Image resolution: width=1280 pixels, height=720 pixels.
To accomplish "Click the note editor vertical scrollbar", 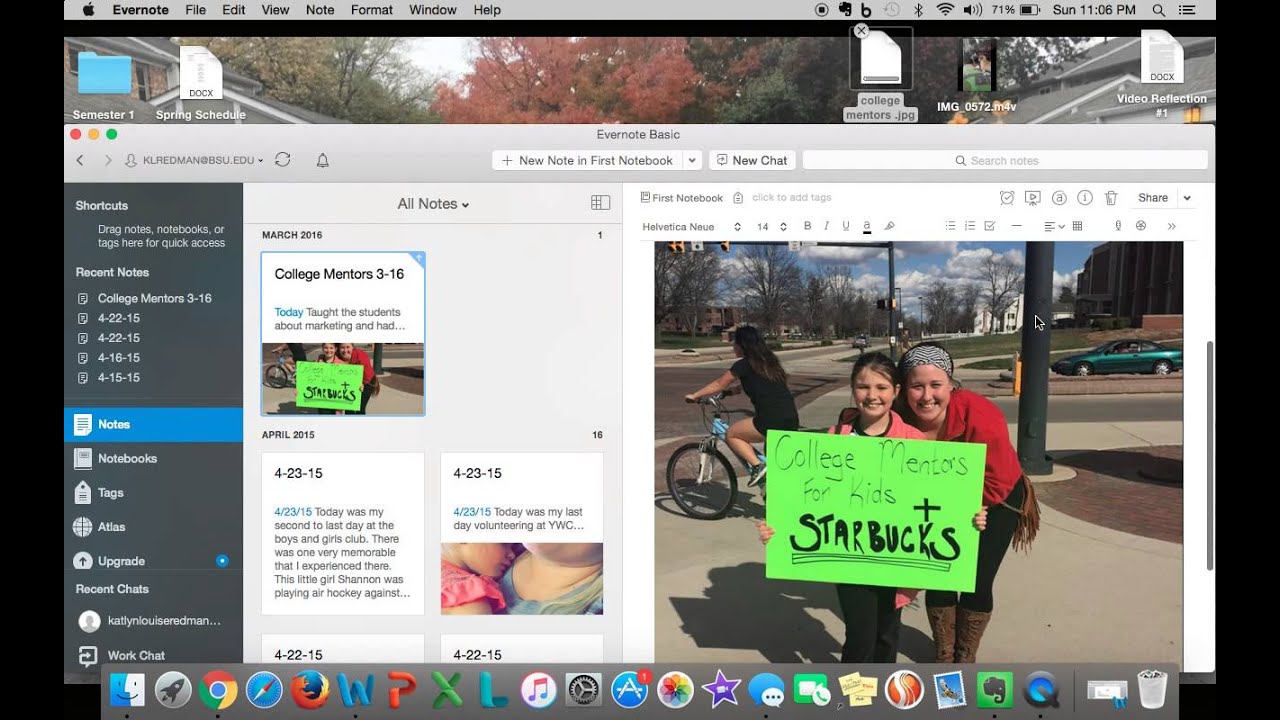I will [x=1209, y=455].
